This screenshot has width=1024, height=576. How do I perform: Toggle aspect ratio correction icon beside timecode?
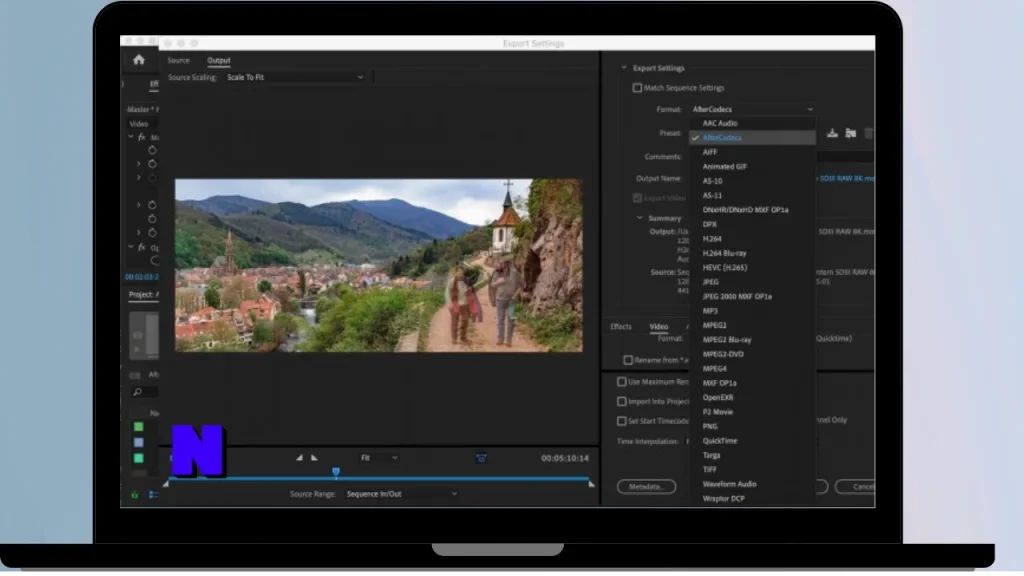pos(481,458)
